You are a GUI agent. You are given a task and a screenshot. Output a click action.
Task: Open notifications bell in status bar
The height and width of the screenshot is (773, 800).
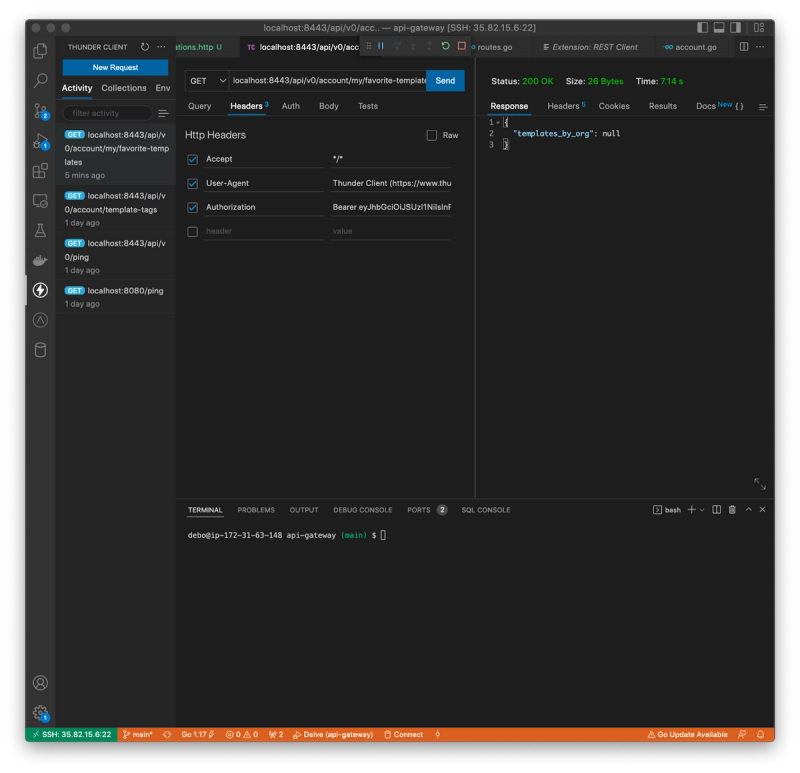coord(760,734)
